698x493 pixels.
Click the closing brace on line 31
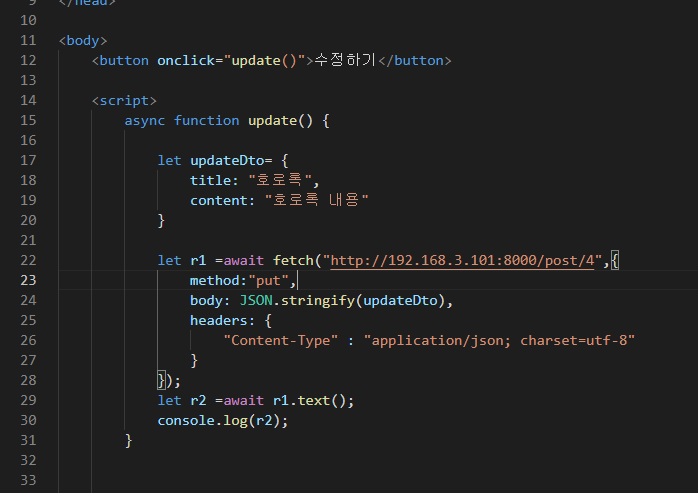(x=129, y=440)
